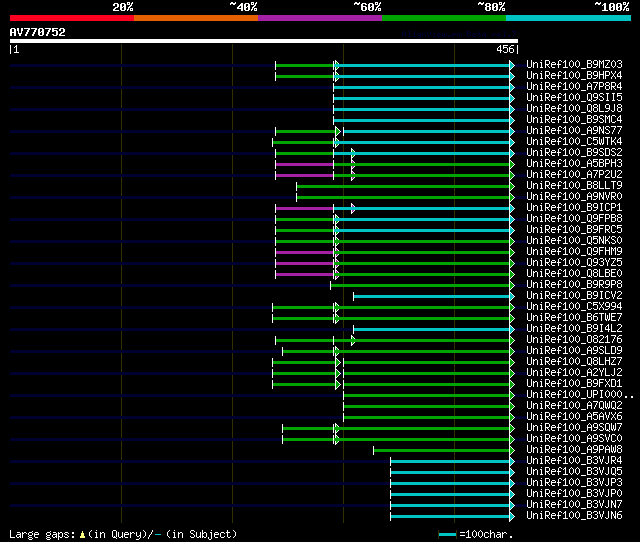Select the UniRef100_B6TWE7 label
This screenshot has height=542, width=640.
[574, 318]
